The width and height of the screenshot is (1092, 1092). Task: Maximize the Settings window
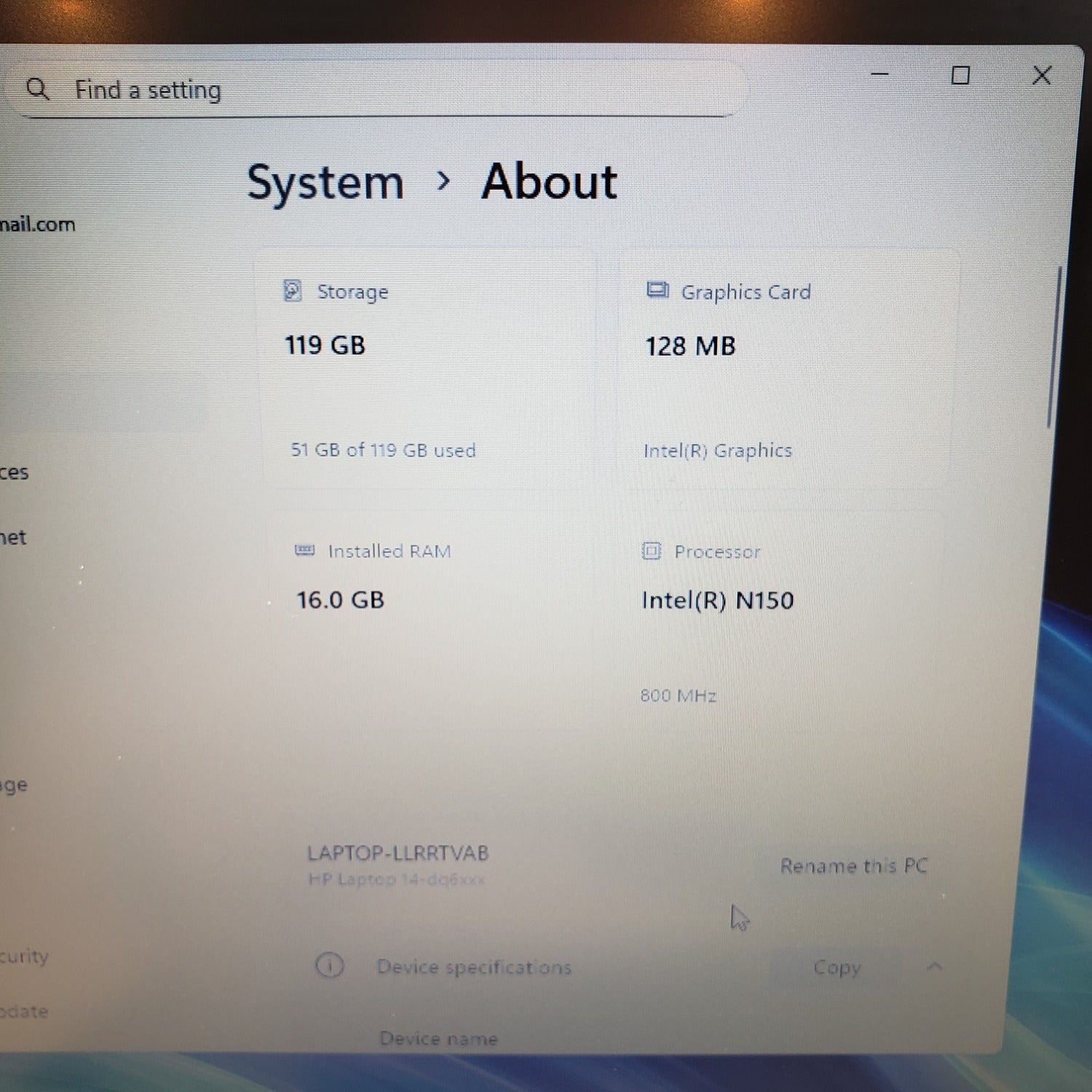[960, 75]
